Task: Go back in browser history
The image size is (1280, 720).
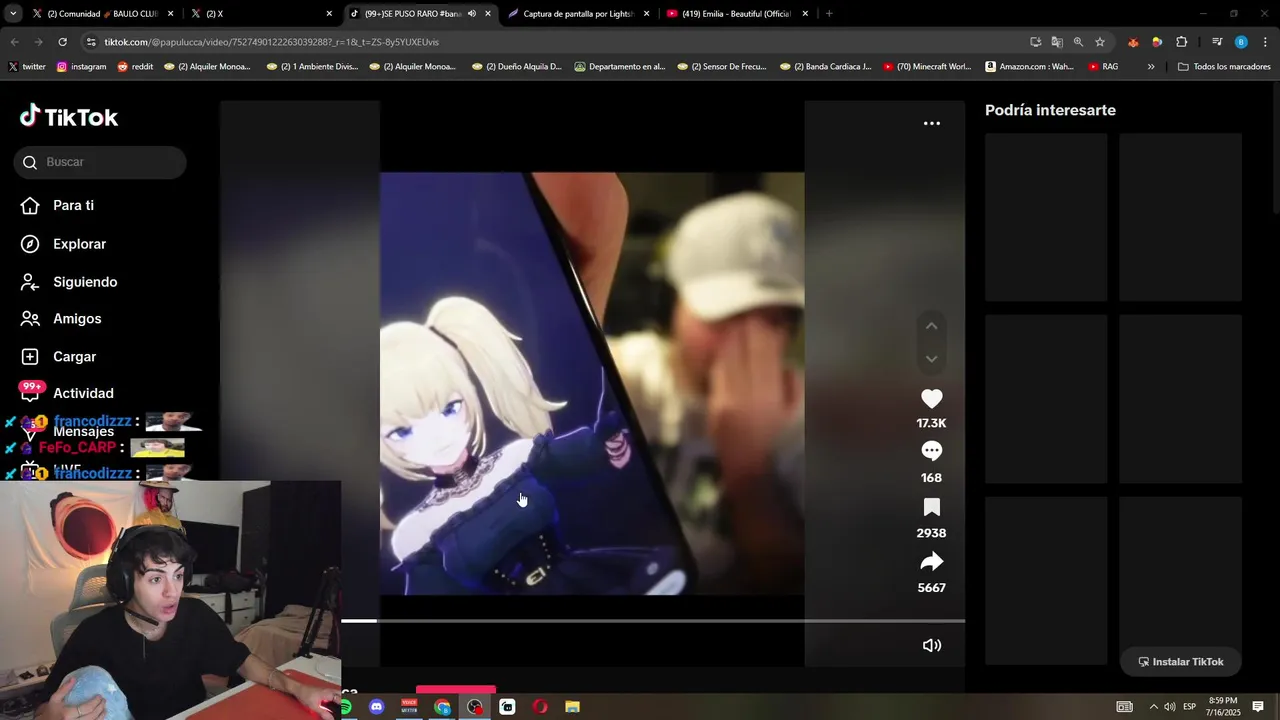Action: point(14,42)
